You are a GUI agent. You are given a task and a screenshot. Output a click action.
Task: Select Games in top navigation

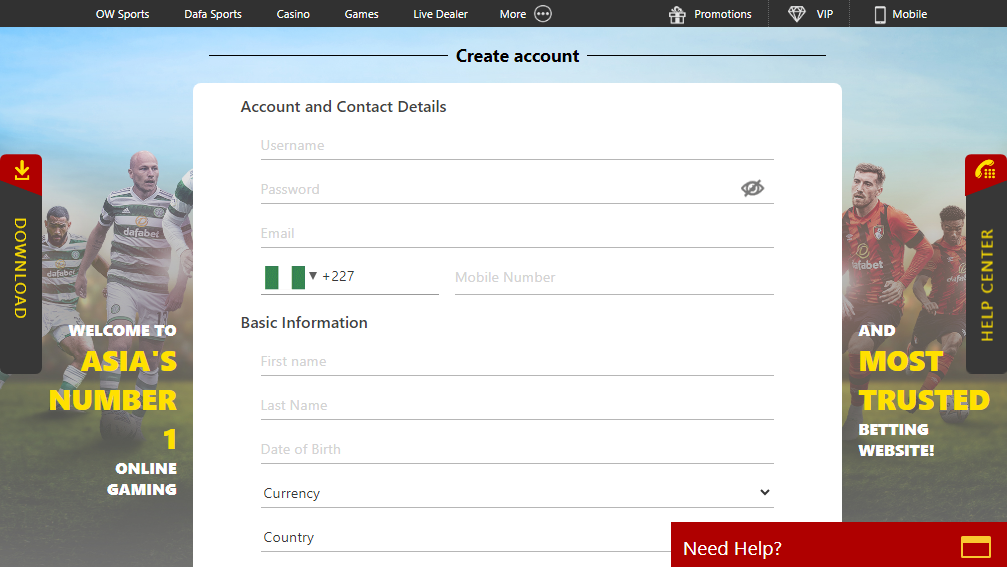[361, 13]
